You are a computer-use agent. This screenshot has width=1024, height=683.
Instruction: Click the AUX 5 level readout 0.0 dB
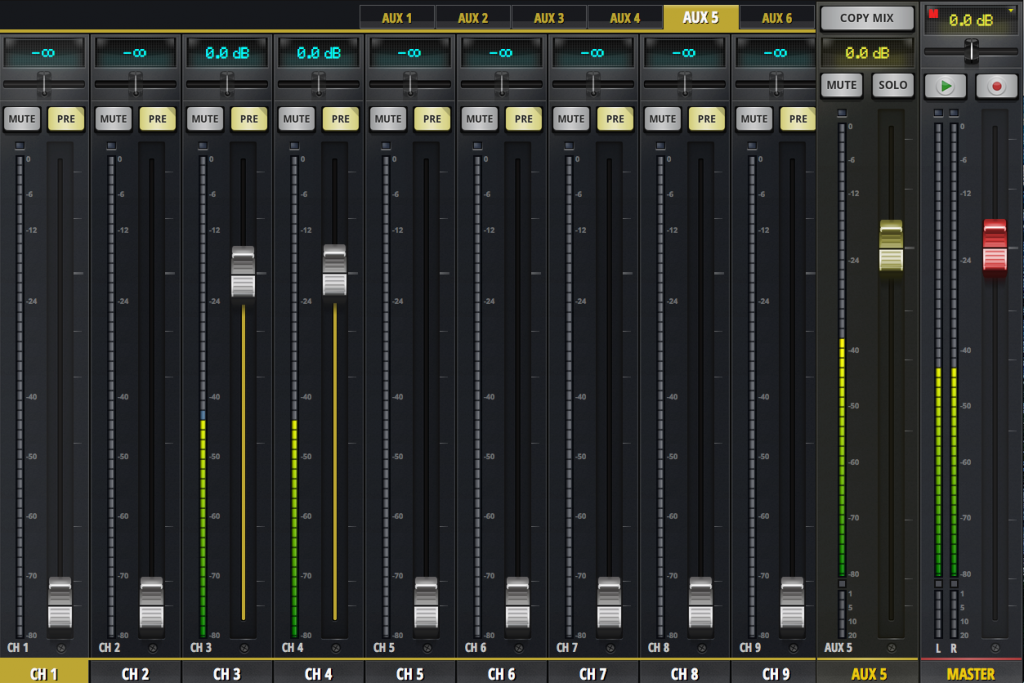click(x=867, y=53)
